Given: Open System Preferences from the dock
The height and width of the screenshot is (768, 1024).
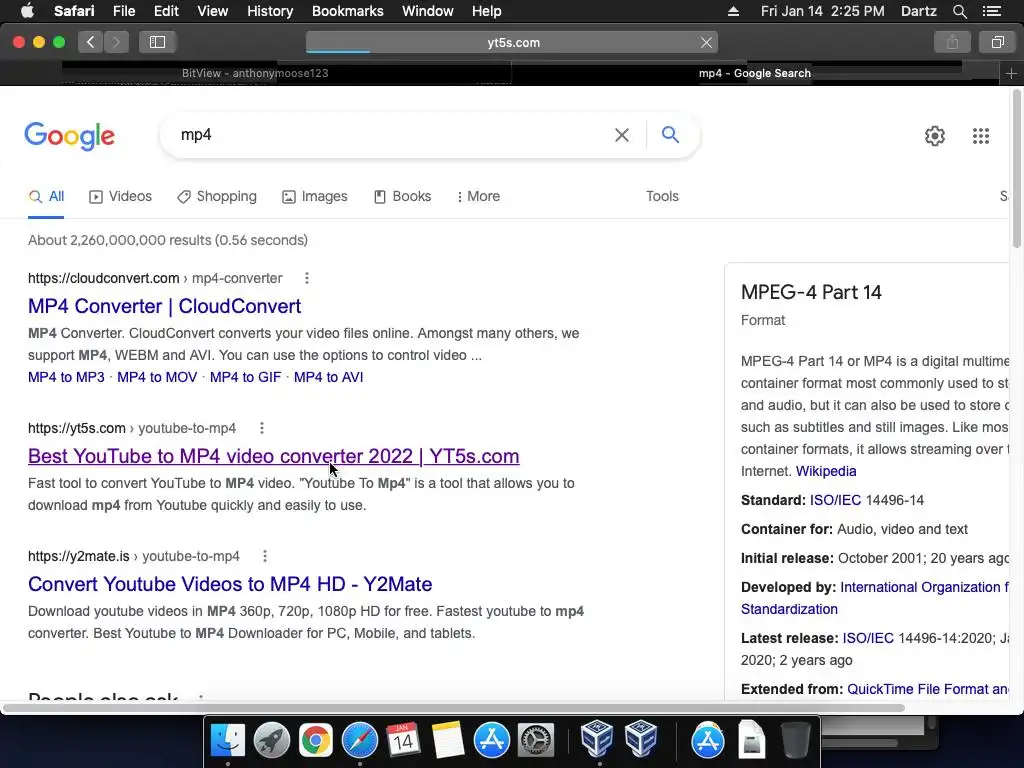Looking at the screenshot, I should click(536, 740).
